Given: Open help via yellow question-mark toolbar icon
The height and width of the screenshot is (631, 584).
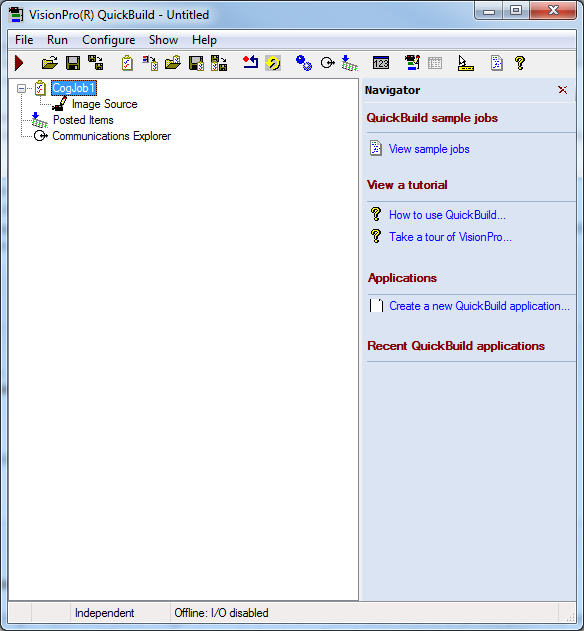Looking at the screenshot, I should (x=520, y=63).
